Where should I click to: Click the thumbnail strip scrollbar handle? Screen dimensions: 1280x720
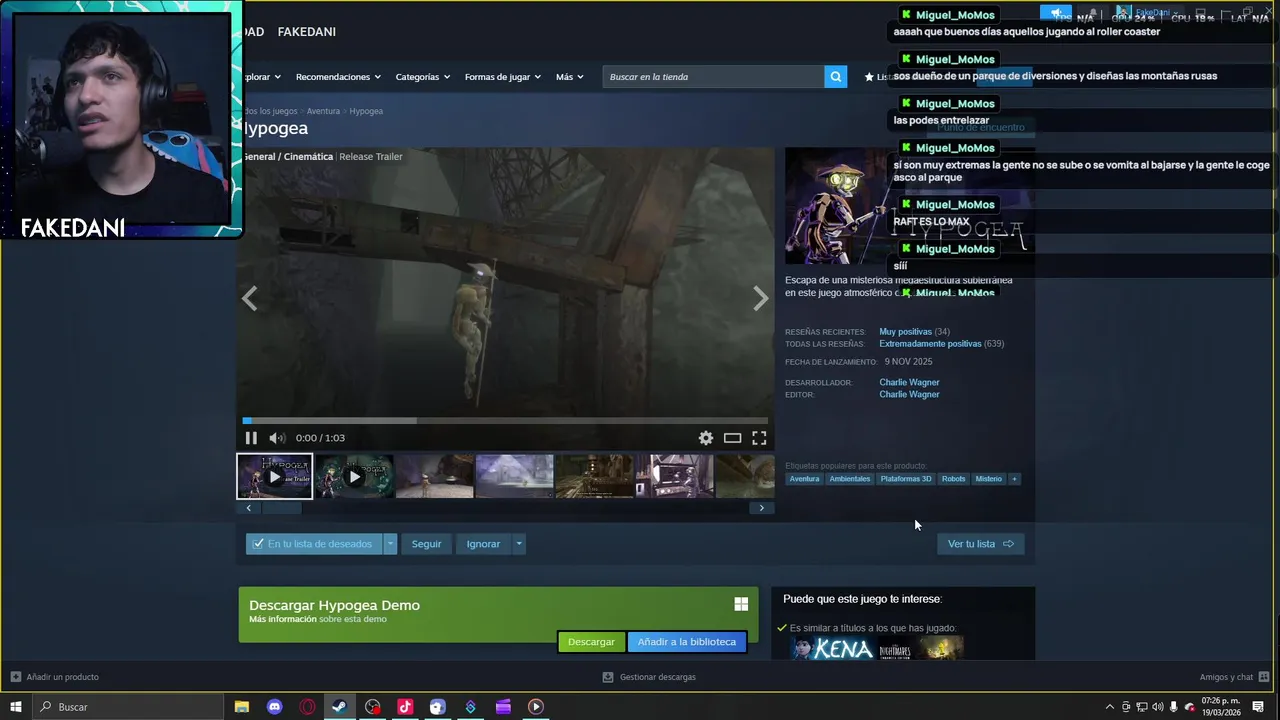pyautogui.click(x=281, y=508)
